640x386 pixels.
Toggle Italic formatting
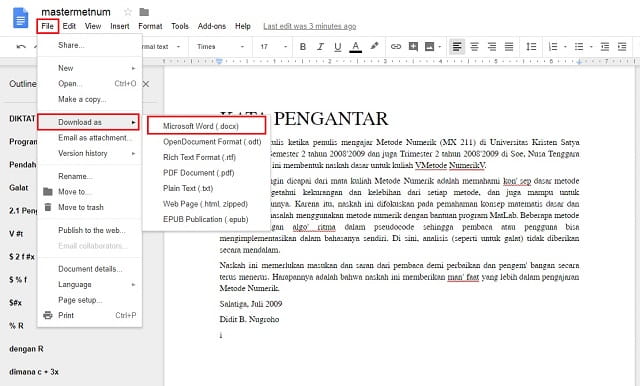coord(320,47)
